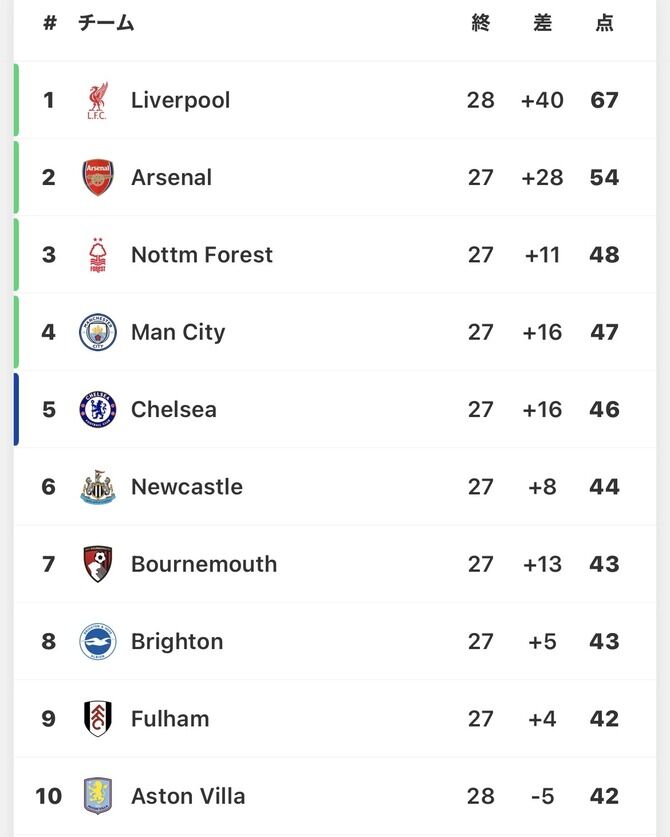Click the 差 goal difference column header
The width and height of the screenshot is (670, 837).
[x=542, y=23]
